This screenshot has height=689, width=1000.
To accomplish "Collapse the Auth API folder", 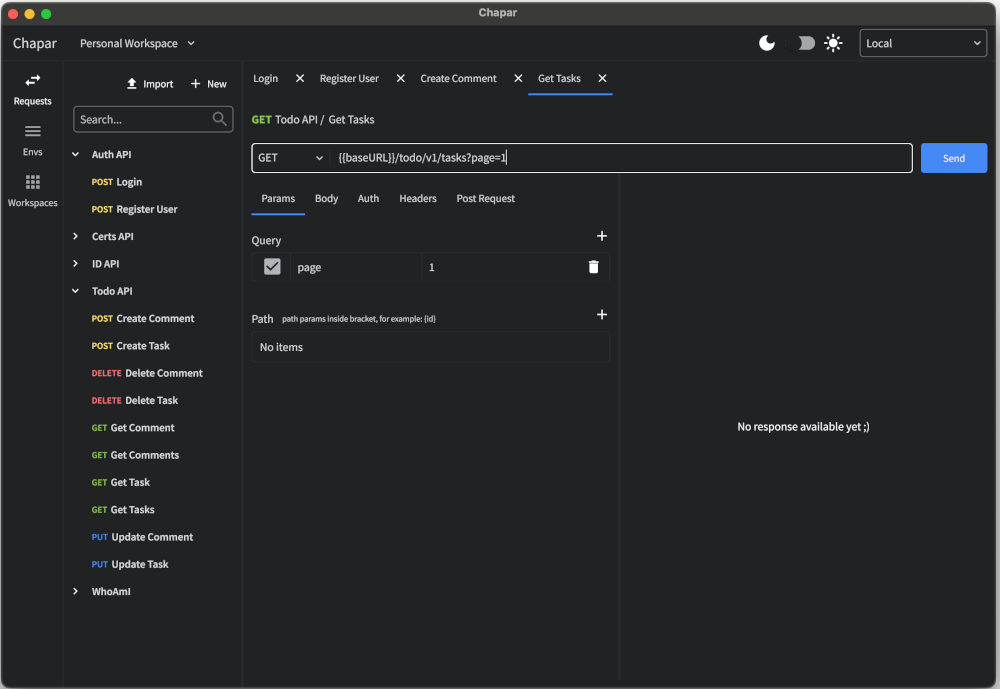I will point(75,154).
